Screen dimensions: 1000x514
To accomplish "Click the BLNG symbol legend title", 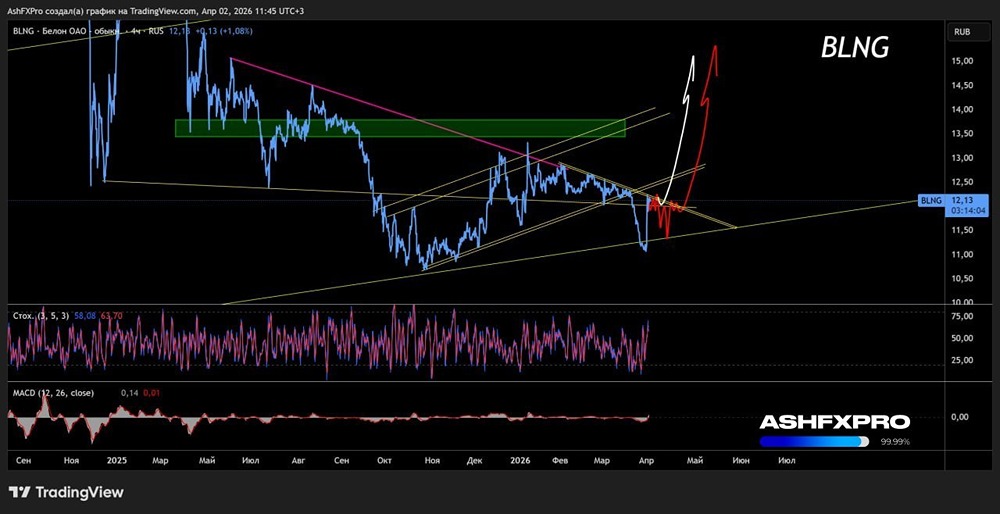I will pos(87,31).
